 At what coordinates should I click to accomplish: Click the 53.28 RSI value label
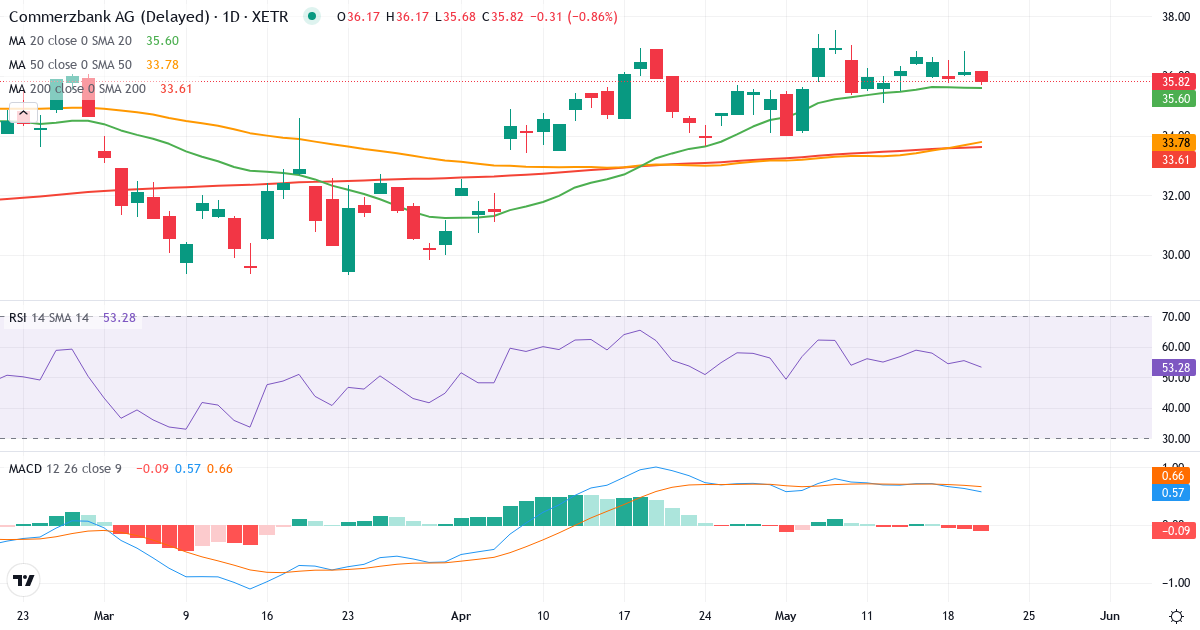1176,367
